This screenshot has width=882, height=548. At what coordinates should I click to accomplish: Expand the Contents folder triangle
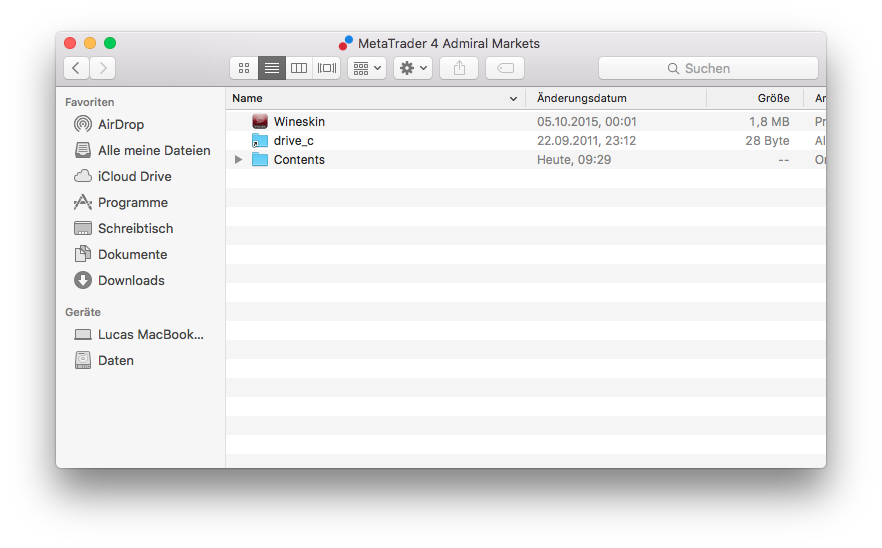pos(238,160)
